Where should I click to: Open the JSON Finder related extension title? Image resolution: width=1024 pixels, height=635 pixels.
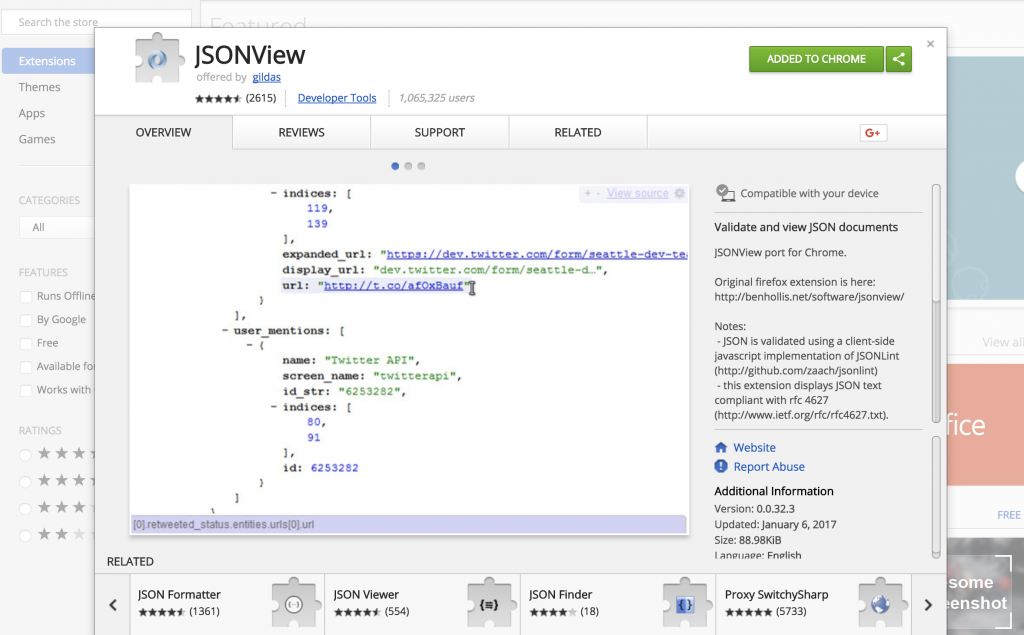560,594
